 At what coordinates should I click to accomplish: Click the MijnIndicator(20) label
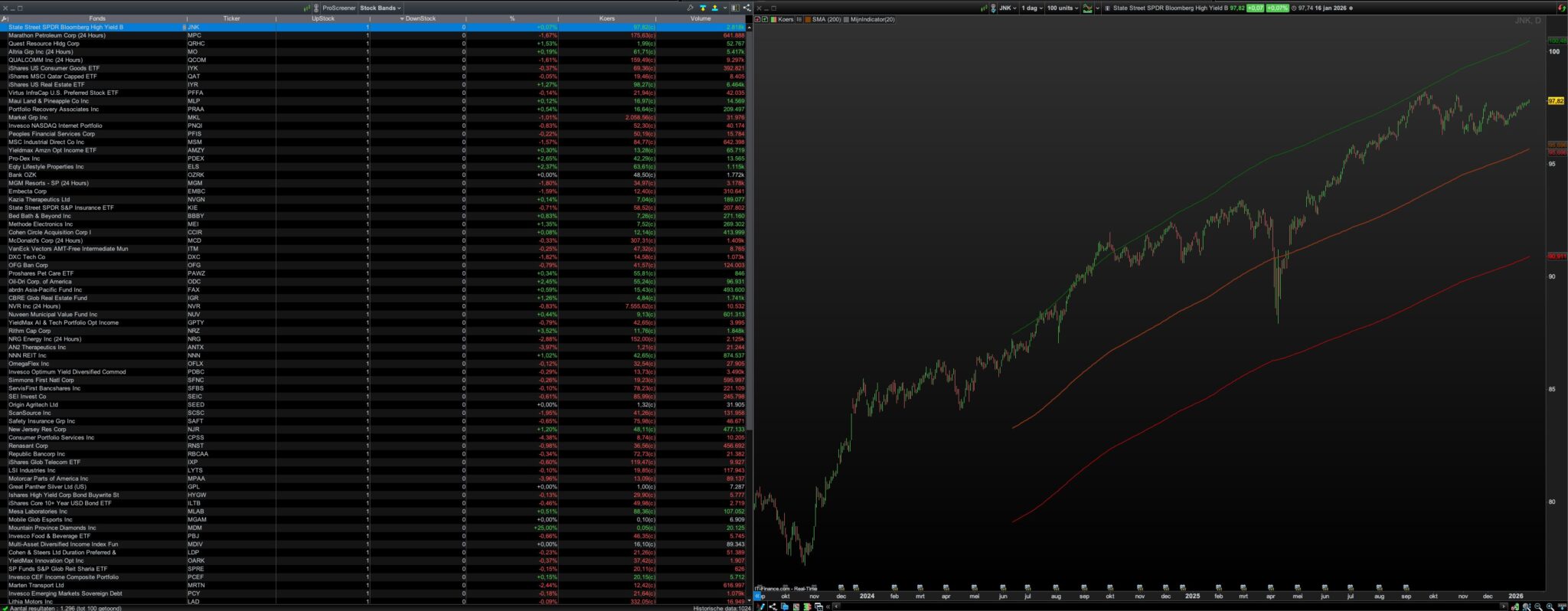click(x=873, y=19)
